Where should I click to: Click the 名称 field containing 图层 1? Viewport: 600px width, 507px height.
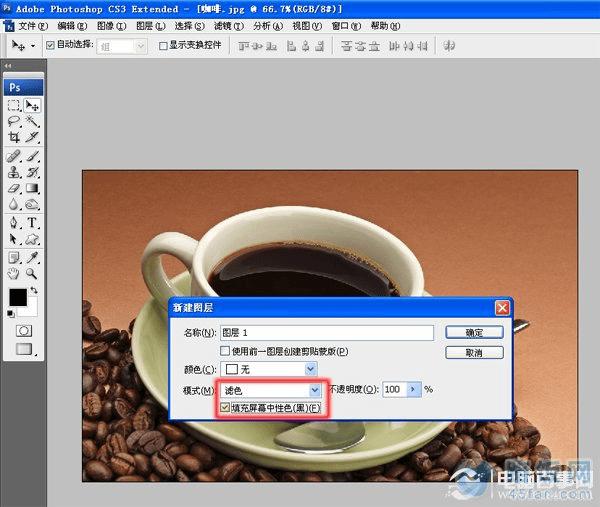[327, 333]
